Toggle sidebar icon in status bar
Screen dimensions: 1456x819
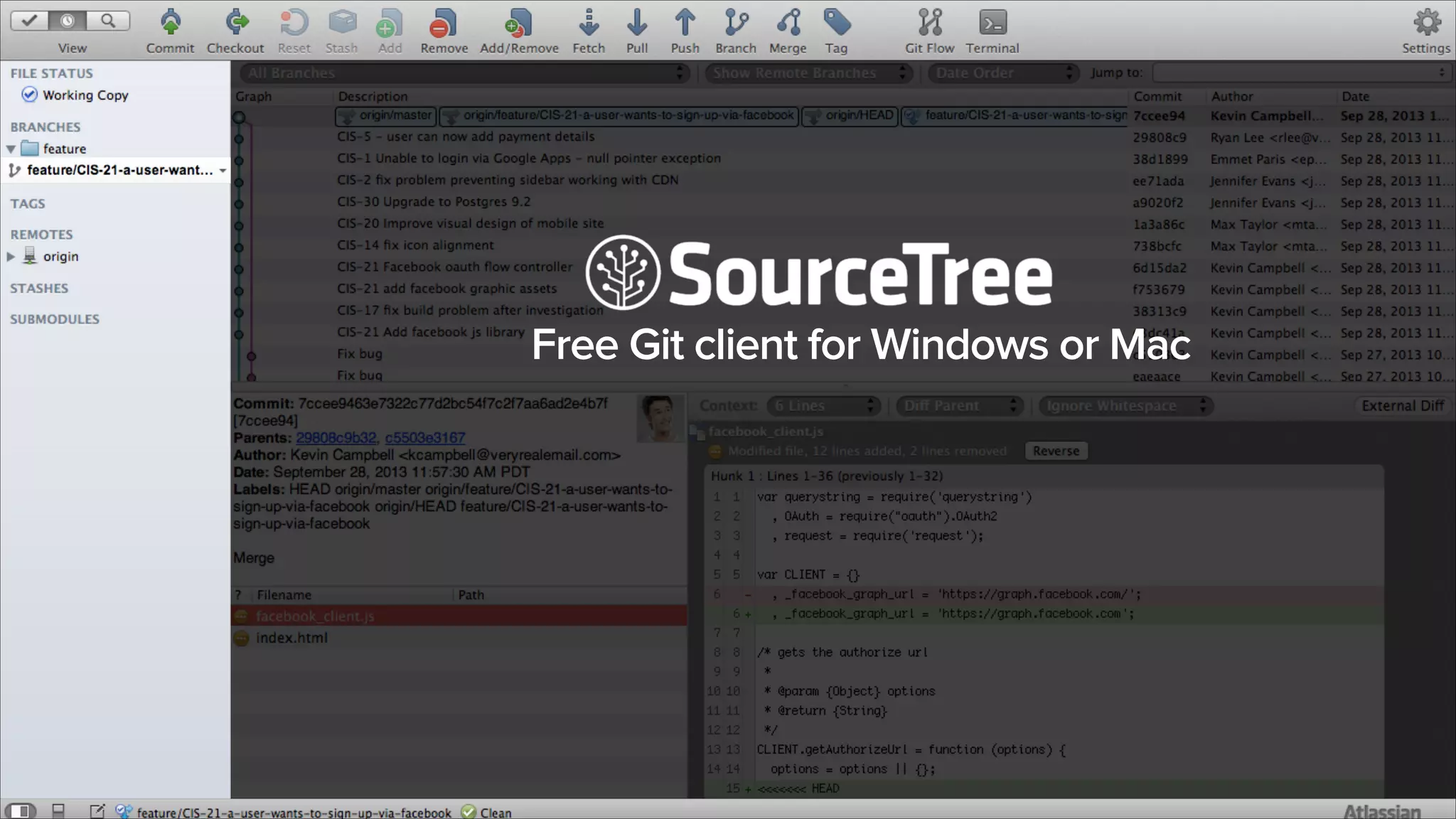20,811
